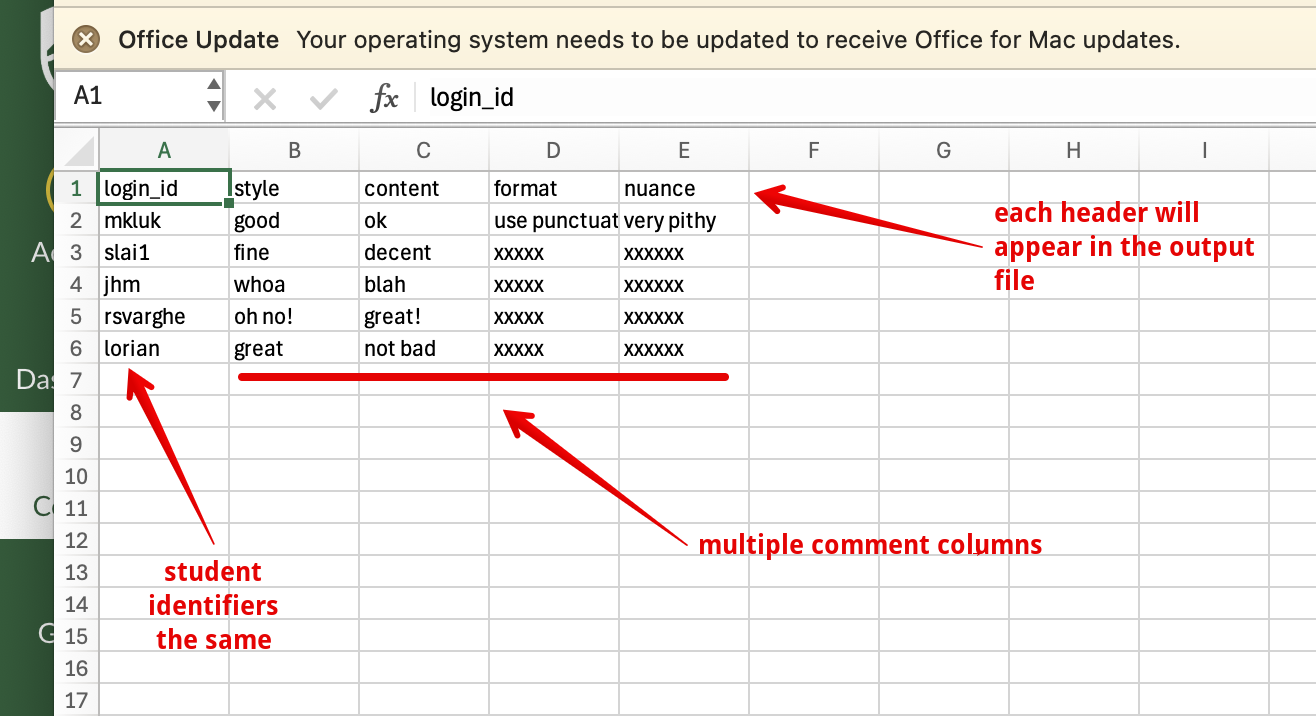The image size is (1316, 716).
Task: Expand the Name Box dropdown arrows
Action: point(213,96)
